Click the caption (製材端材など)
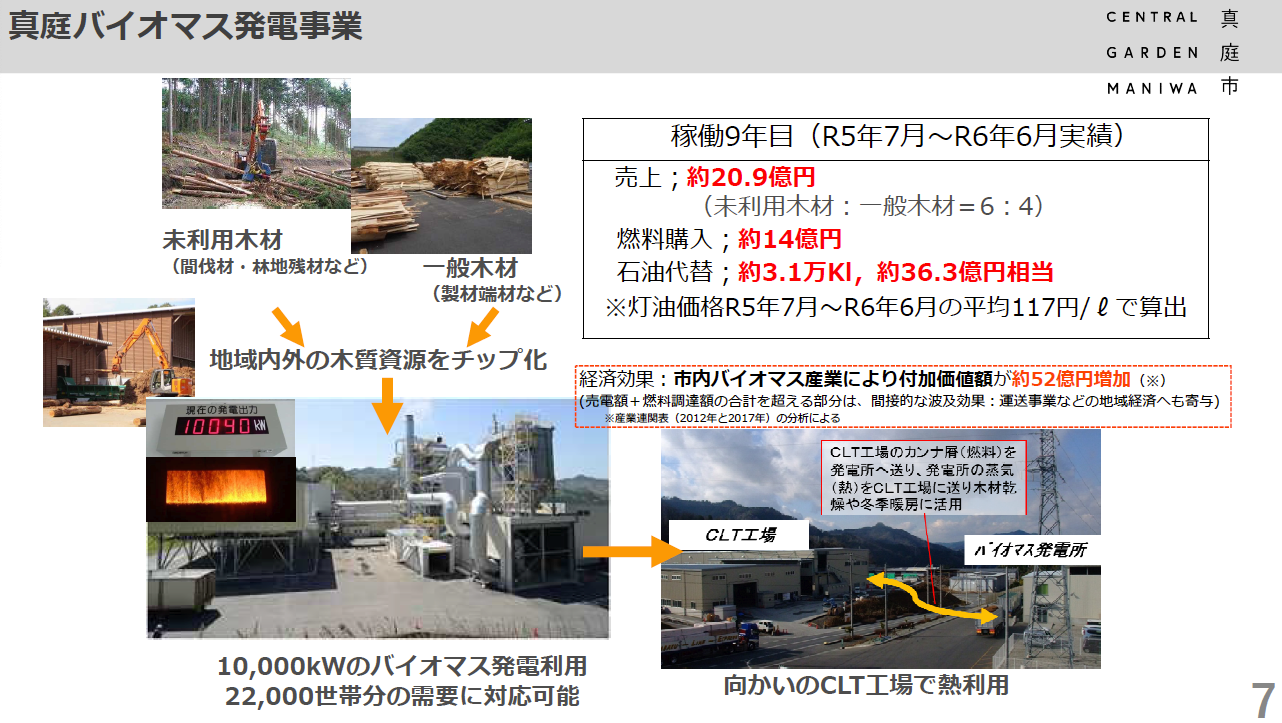 click(497, 295)
